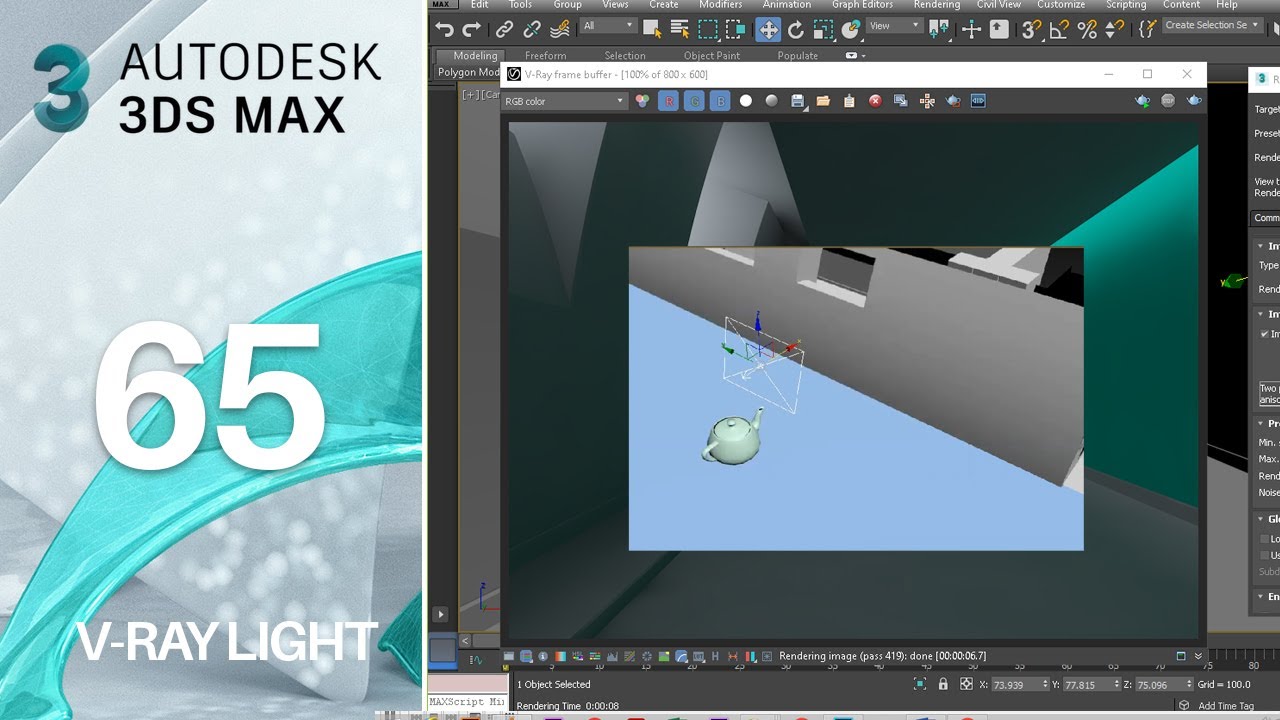Click the Undo arrow in main toolbar

click(x=445, y=29)
